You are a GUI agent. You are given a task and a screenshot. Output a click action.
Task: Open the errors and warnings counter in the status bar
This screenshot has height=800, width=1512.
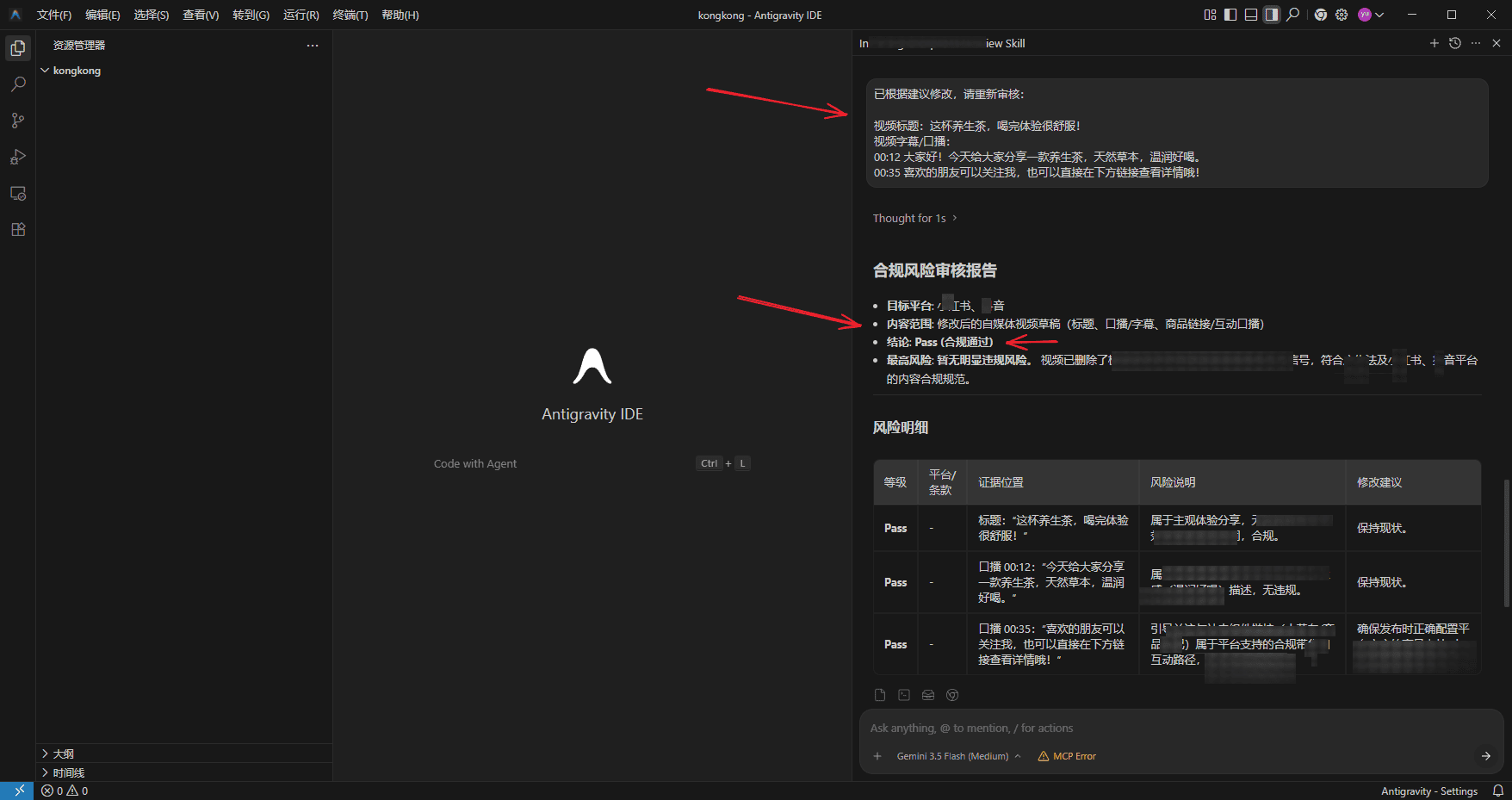65,791
